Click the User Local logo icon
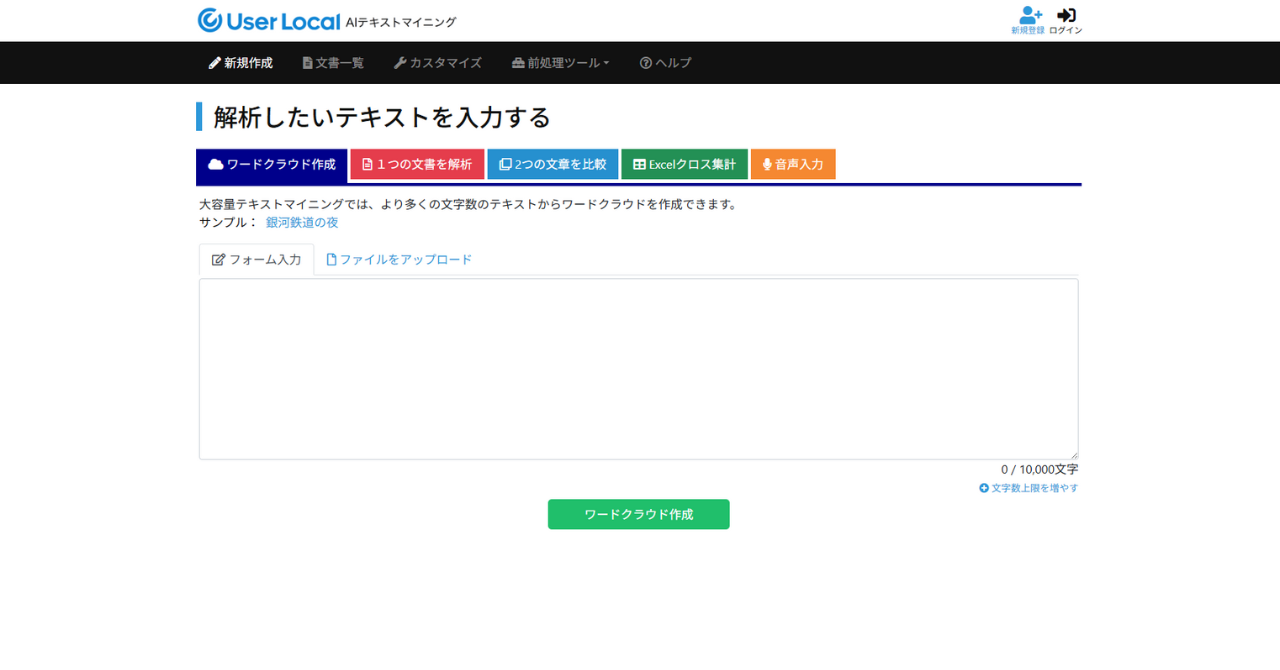1280x670 pixels. point(210,21)
